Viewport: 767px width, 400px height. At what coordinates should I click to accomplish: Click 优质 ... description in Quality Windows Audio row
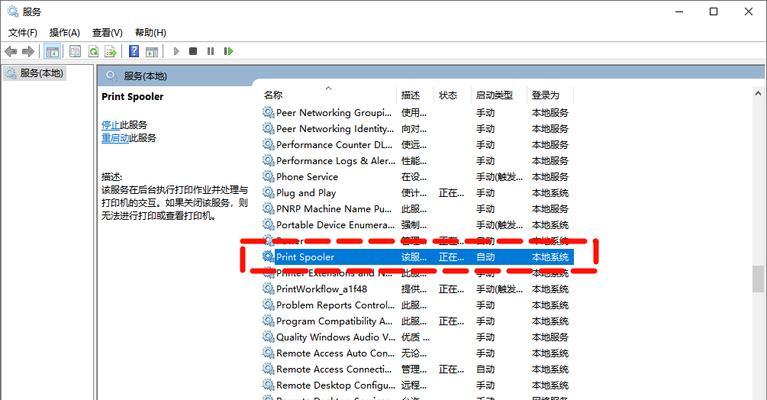coord(415,337)
